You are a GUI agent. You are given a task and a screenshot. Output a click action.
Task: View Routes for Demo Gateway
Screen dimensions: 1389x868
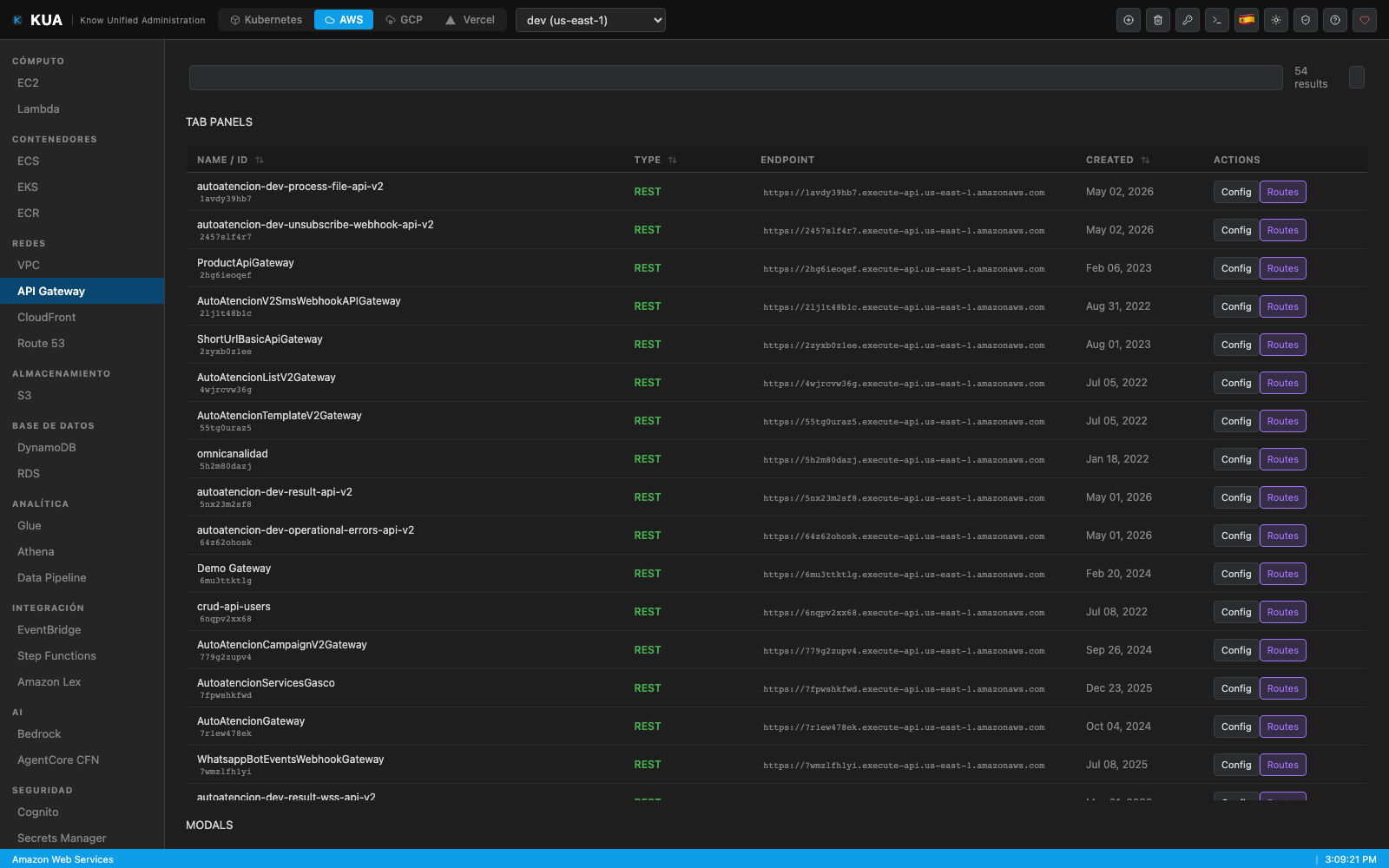(1282, 574)
